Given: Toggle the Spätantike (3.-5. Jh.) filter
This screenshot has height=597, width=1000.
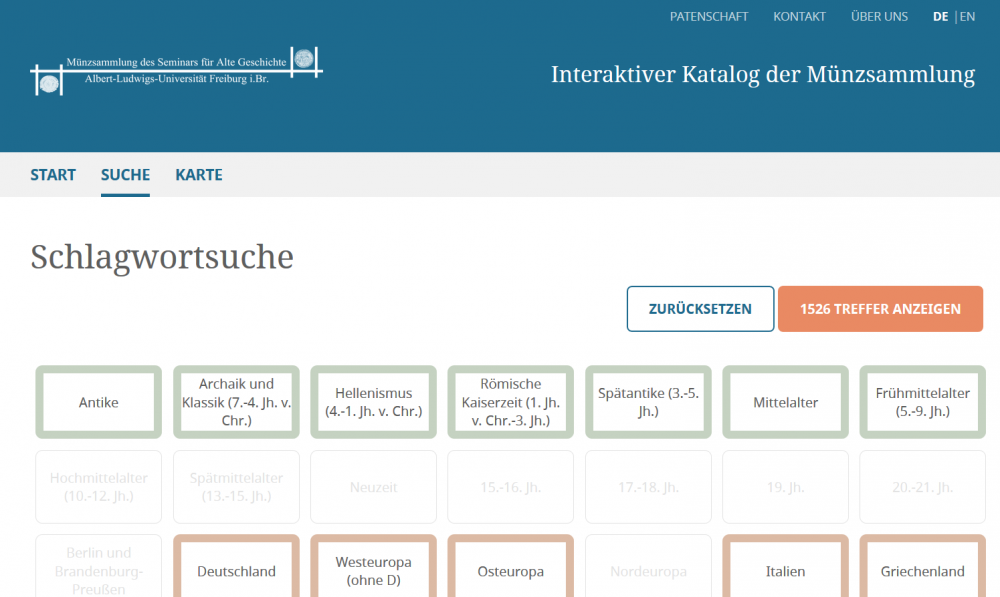Looking at the screenshot, I should click(x=648, y=402).
